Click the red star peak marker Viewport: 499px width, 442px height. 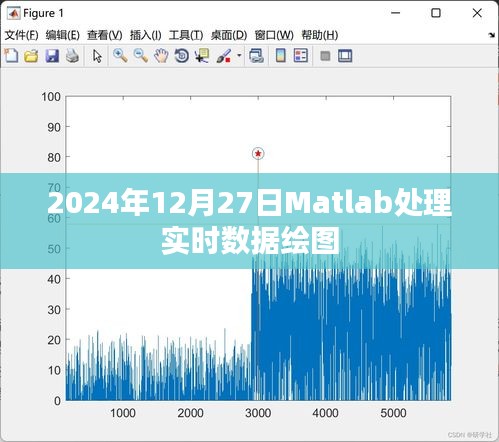point(258,153)
